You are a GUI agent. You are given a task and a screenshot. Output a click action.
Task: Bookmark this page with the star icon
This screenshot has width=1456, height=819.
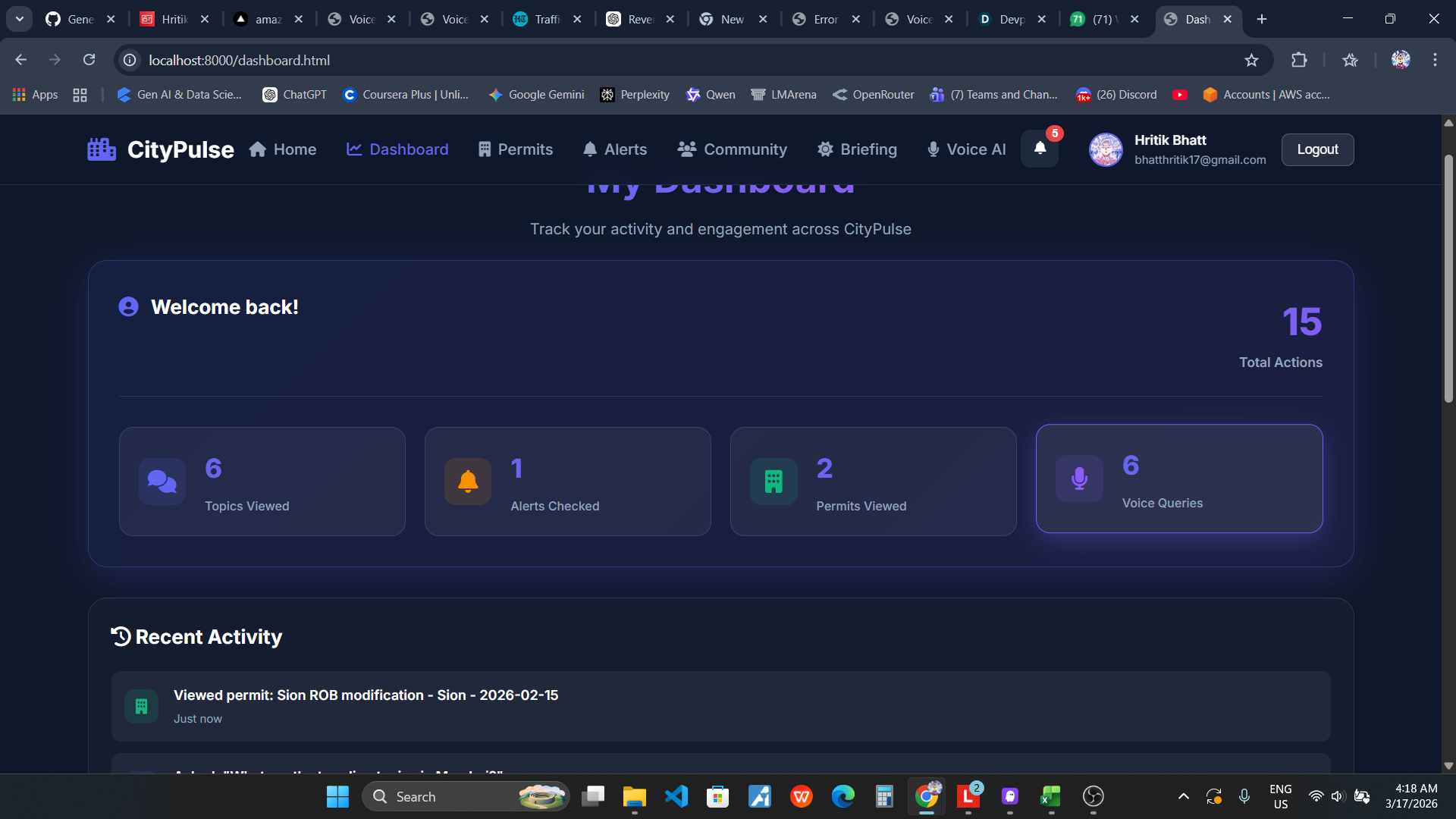coord(1251,60)
